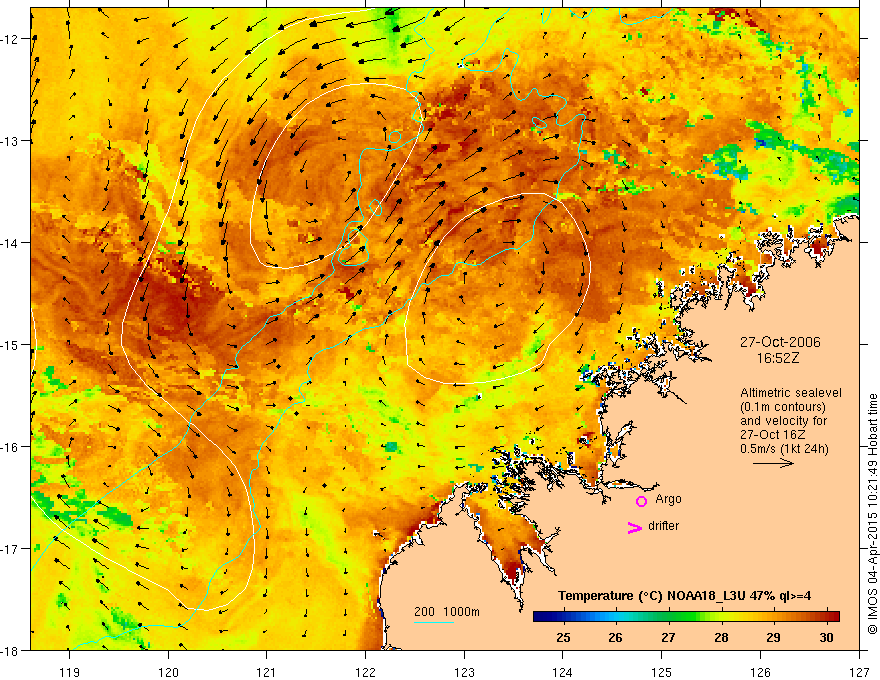Click the temperature color bar
880x680 pixels.
(686, 617)
